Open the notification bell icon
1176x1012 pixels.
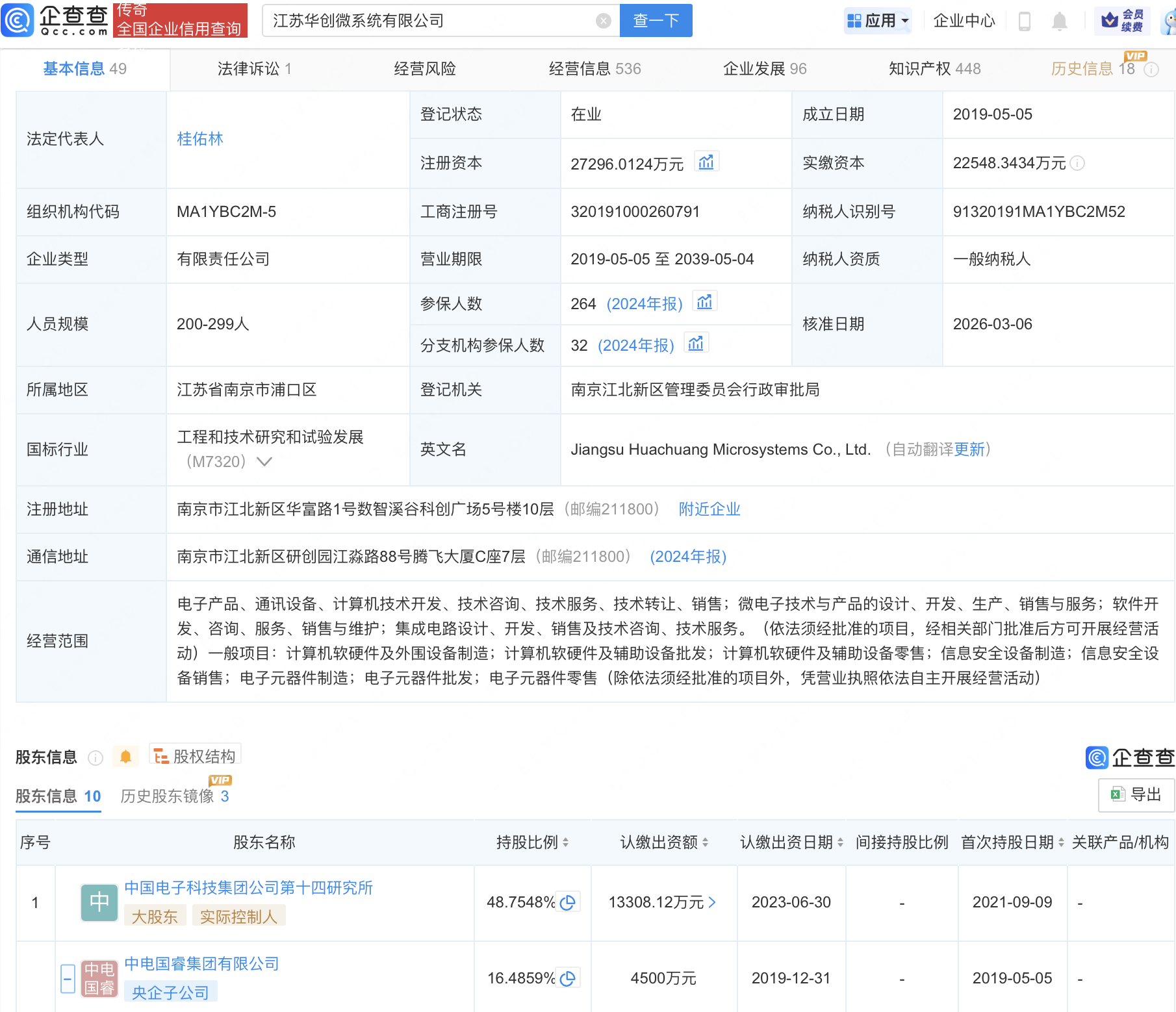pos(1059,20)
